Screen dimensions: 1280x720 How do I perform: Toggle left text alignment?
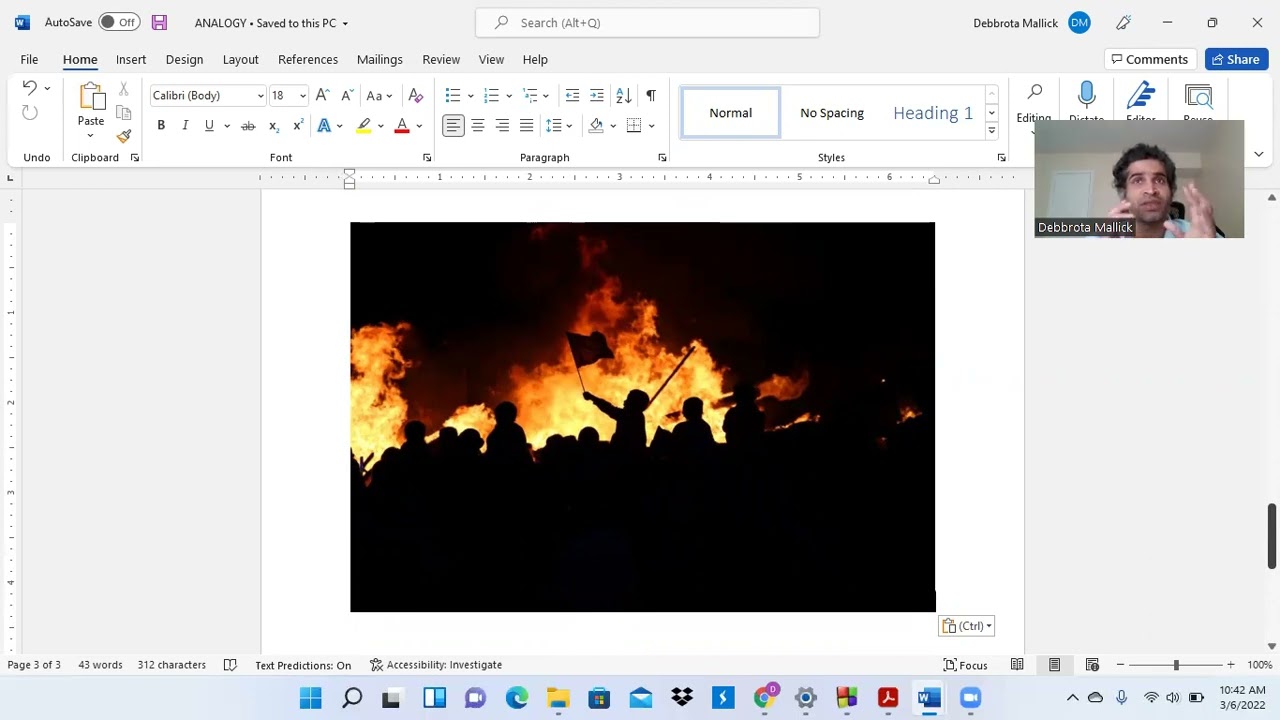tap(453, 126)
